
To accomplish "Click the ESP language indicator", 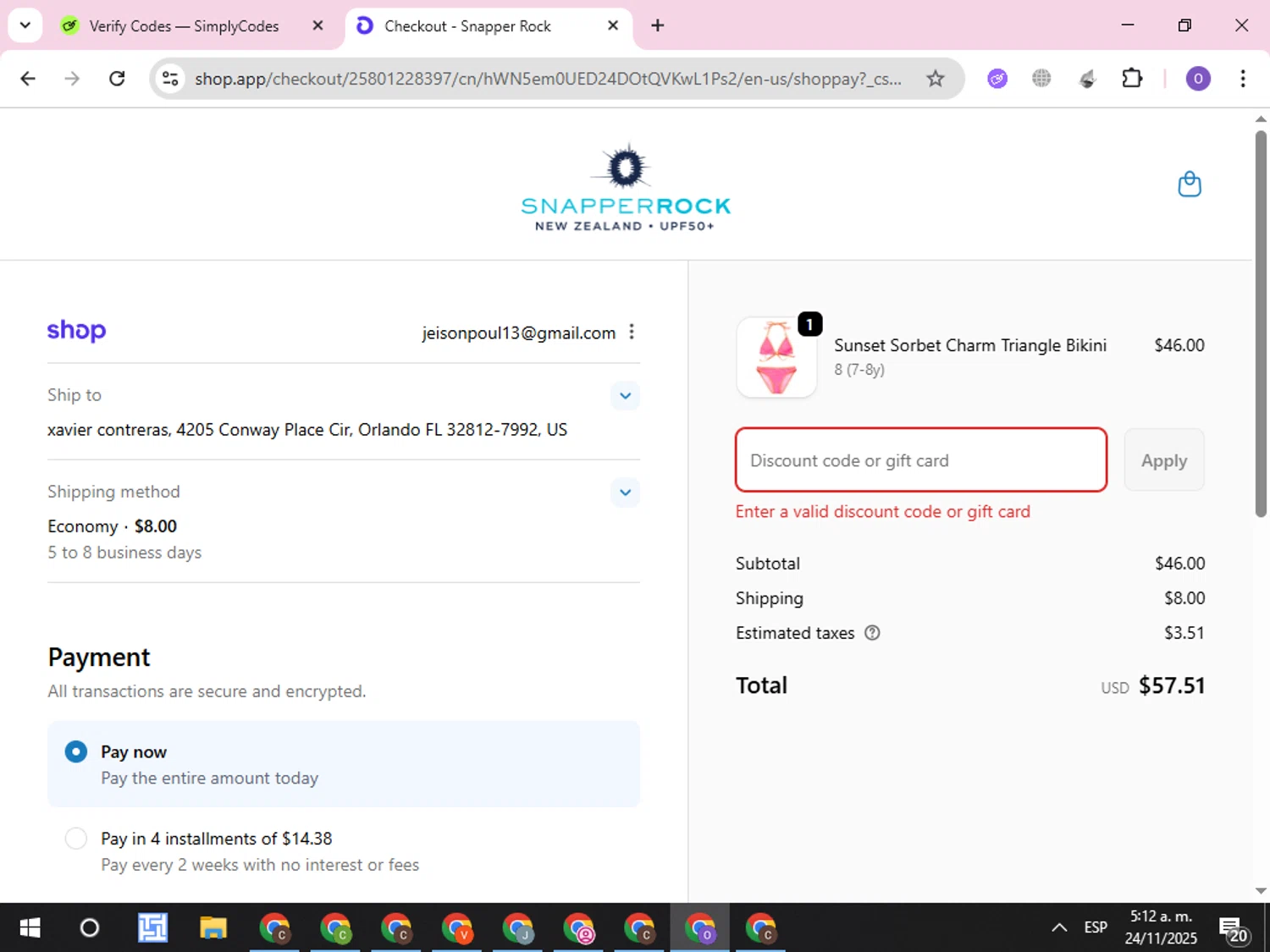I will (x=1096, y=927).
